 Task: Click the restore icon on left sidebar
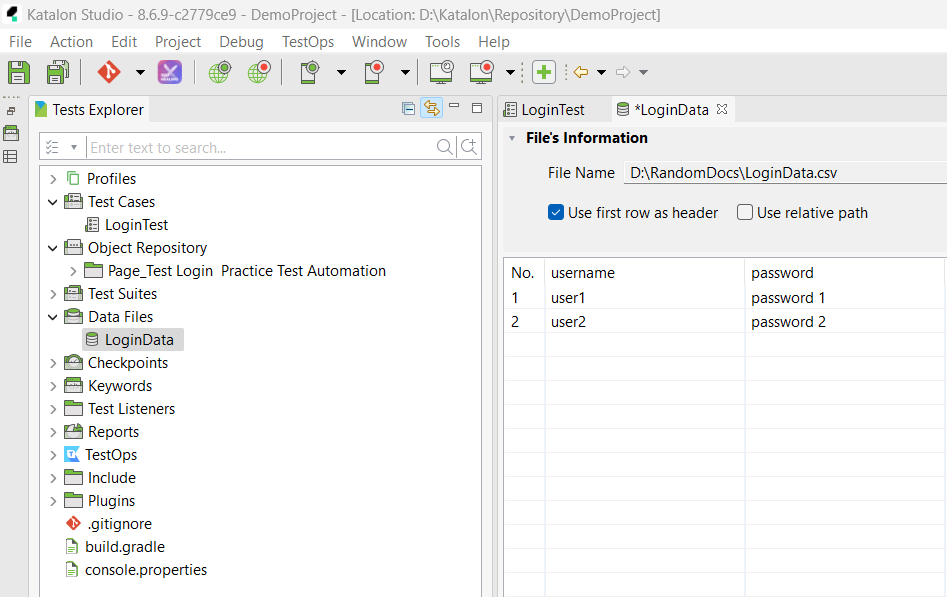click(x=11, y=111)
